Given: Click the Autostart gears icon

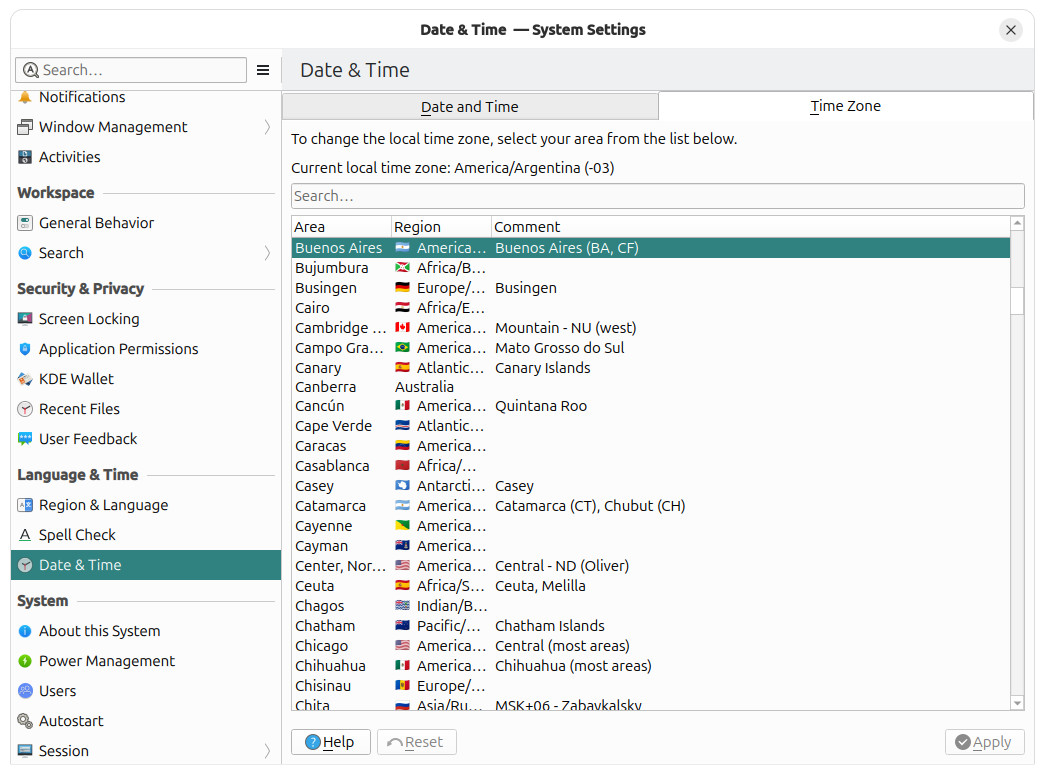Looking at the screenshot, I should coord(25,720).
